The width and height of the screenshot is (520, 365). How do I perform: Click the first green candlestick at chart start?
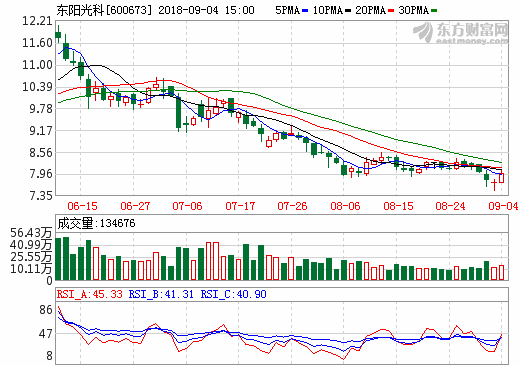coord(58,35)
